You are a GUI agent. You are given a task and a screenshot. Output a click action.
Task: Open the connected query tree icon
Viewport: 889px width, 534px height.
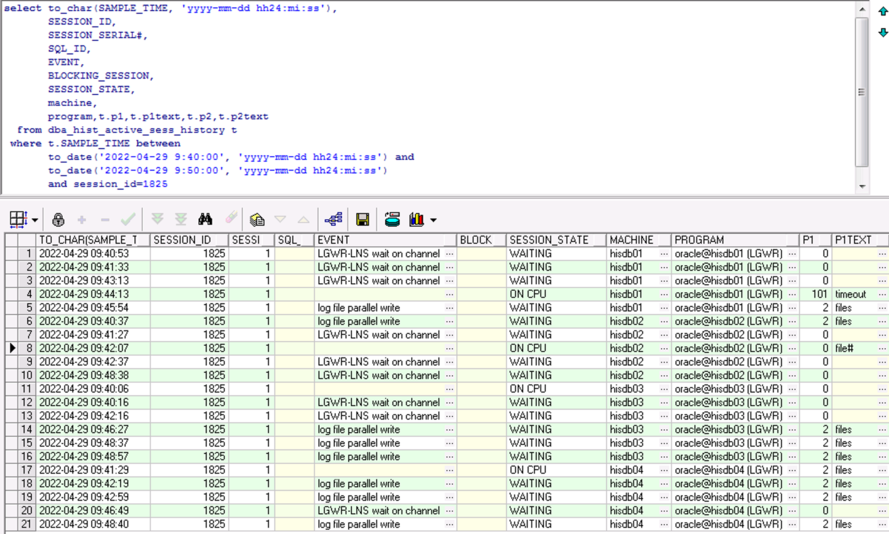click(x=333, y=219)
